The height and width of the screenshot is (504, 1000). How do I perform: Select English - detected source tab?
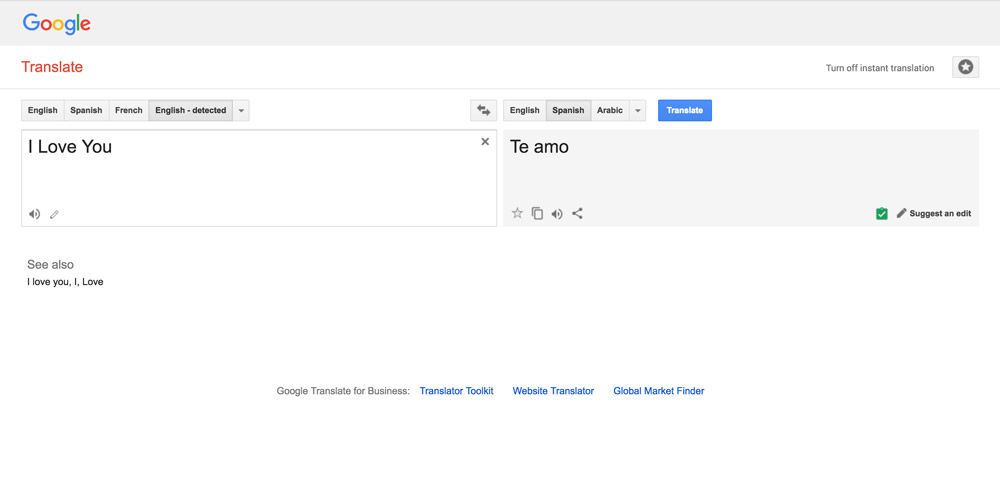coord(191,110)
